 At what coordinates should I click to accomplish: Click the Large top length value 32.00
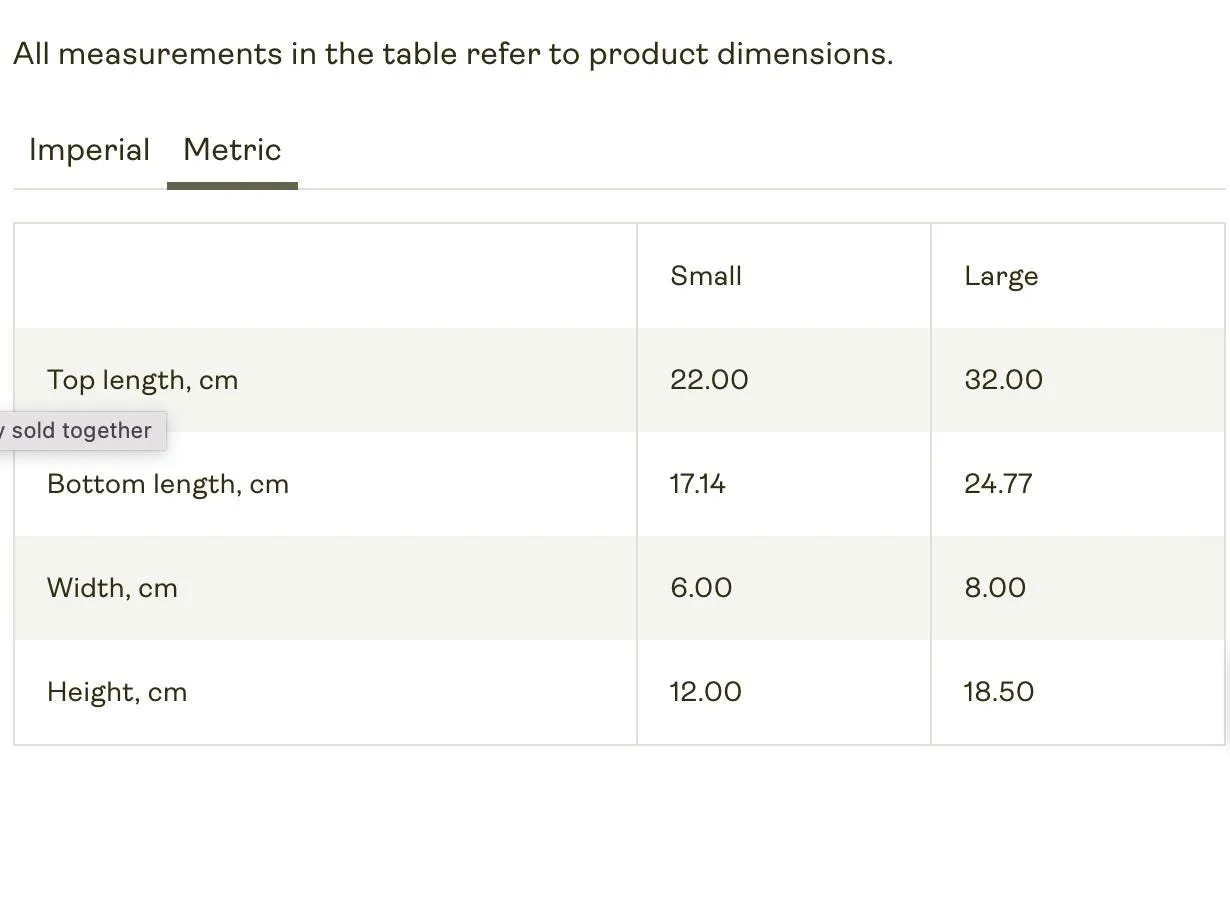1003,380
